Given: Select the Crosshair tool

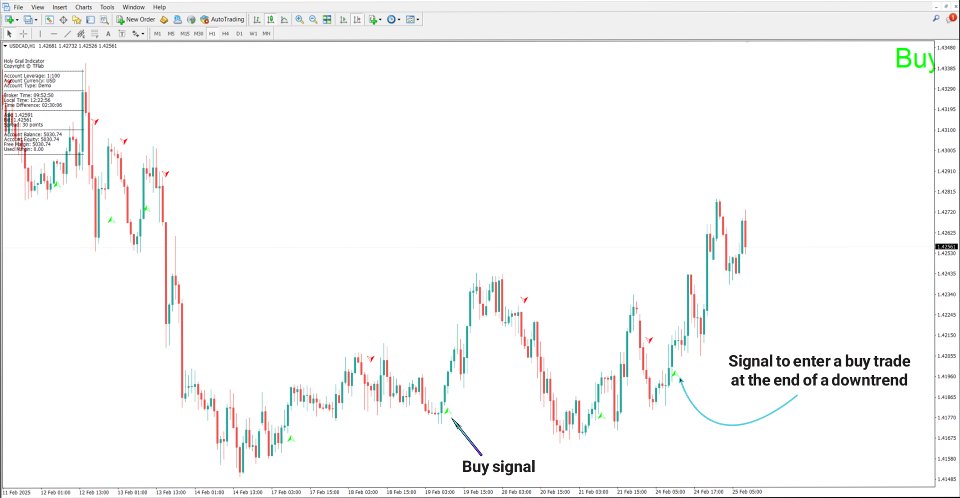Looking at the screenshot, I should click(23, 34).
